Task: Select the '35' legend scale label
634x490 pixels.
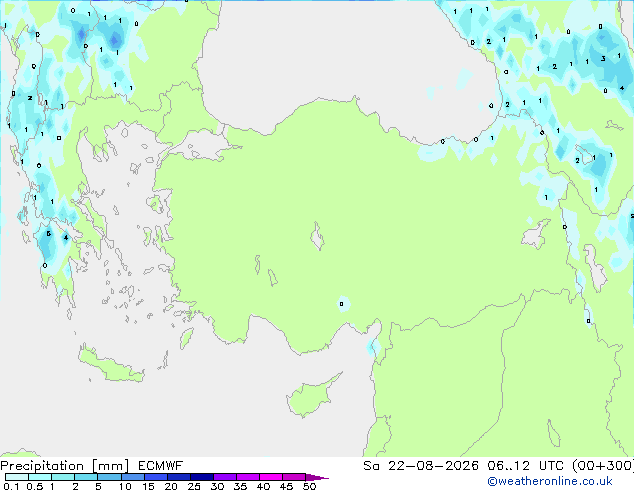Action: (x=240, y=486)
